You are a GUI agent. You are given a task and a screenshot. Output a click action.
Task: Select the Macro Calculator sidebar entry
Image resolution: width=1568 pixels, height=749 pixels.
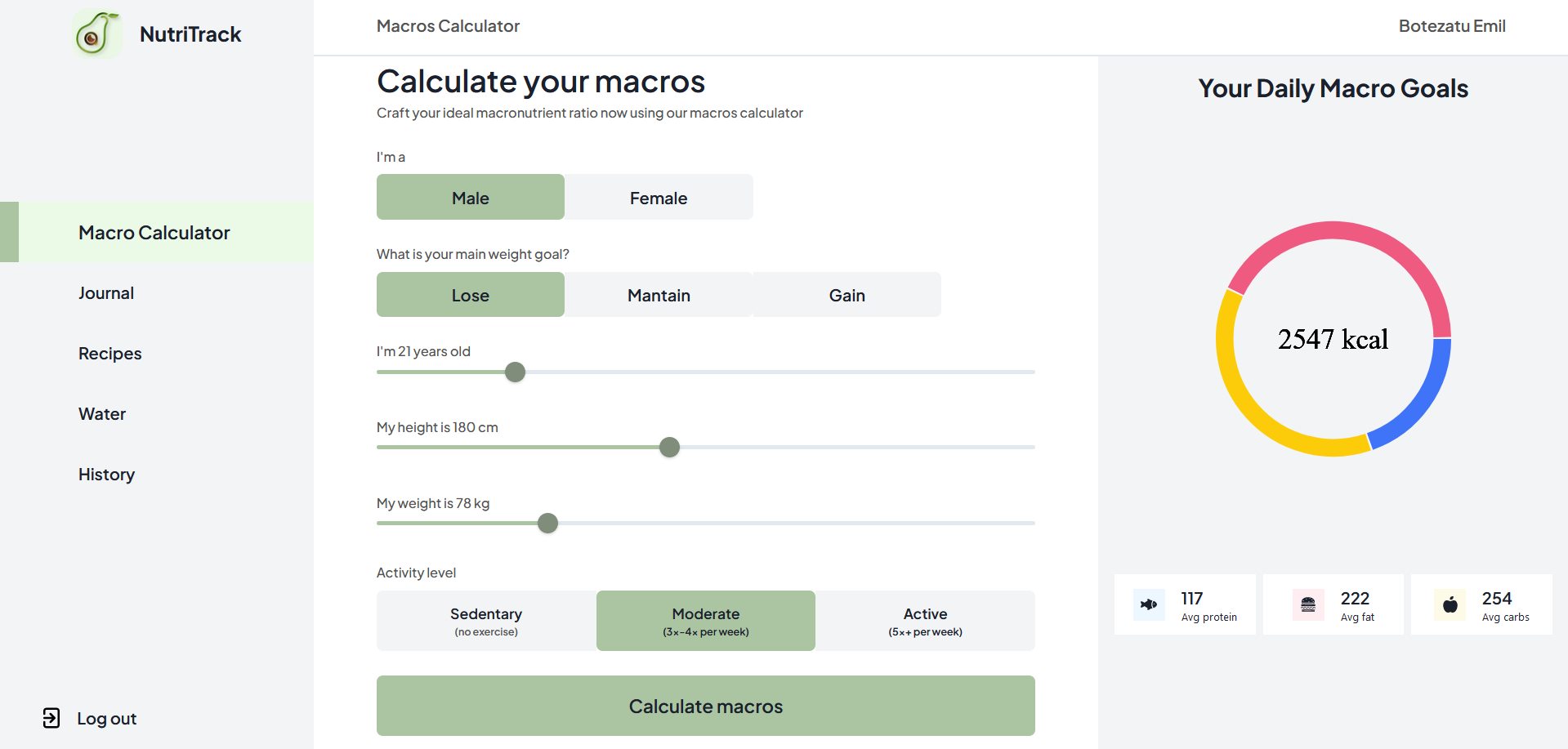pos(154,232)
